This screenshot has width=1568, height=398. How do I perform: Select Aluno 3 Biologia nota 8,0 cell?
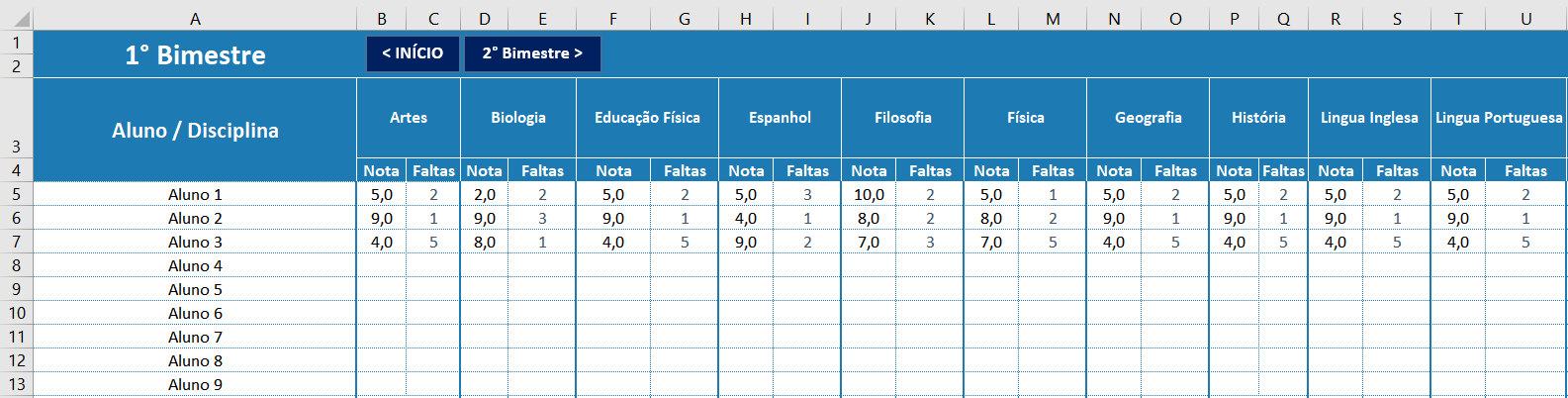tap(484, 242)
